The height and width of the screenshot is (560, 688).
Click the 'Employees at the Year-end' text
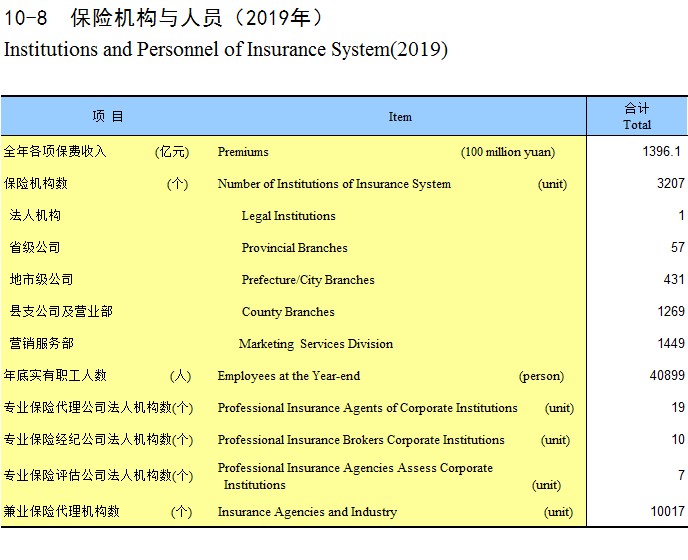coord(289,376)
